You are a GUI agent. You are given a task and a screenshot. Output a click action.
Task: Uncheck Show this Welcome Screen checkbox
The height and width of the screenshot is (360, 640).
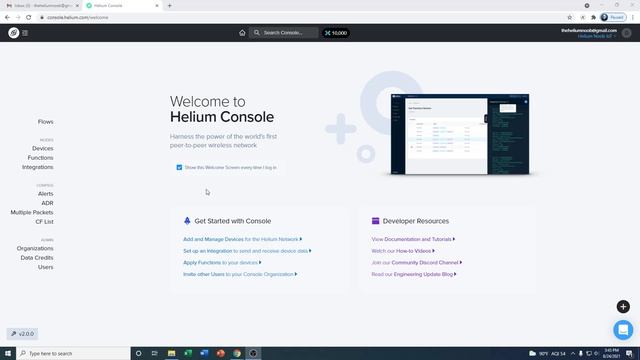179,167
